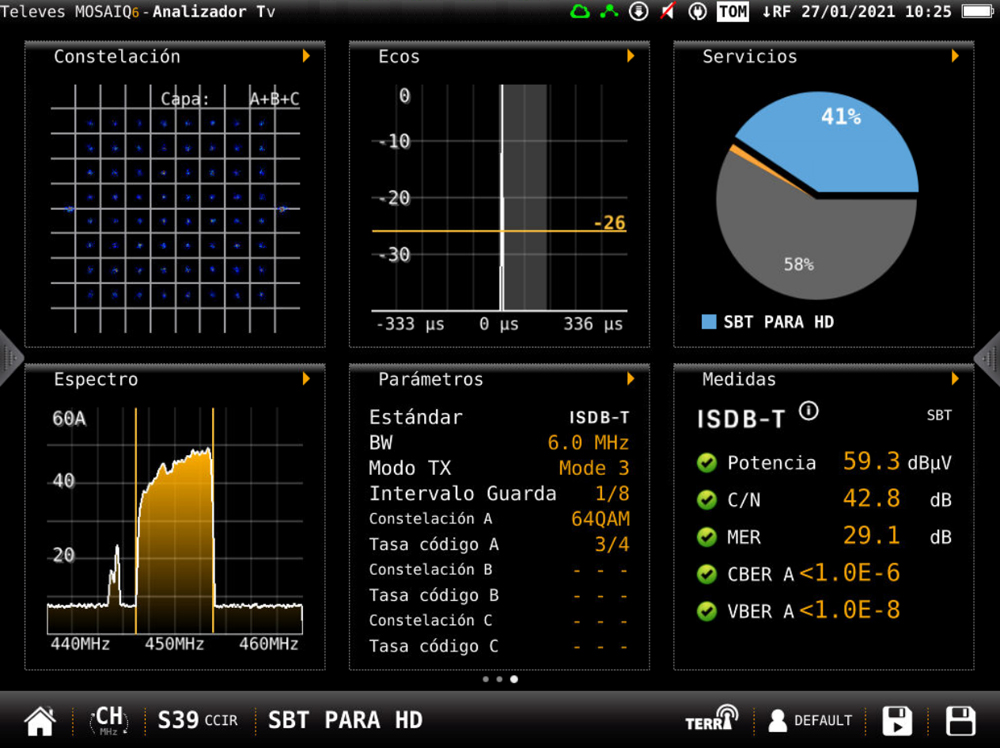Expand the Constelación panel with its arrow
This screenshot has width=1000, height=748.
[306, 56]
